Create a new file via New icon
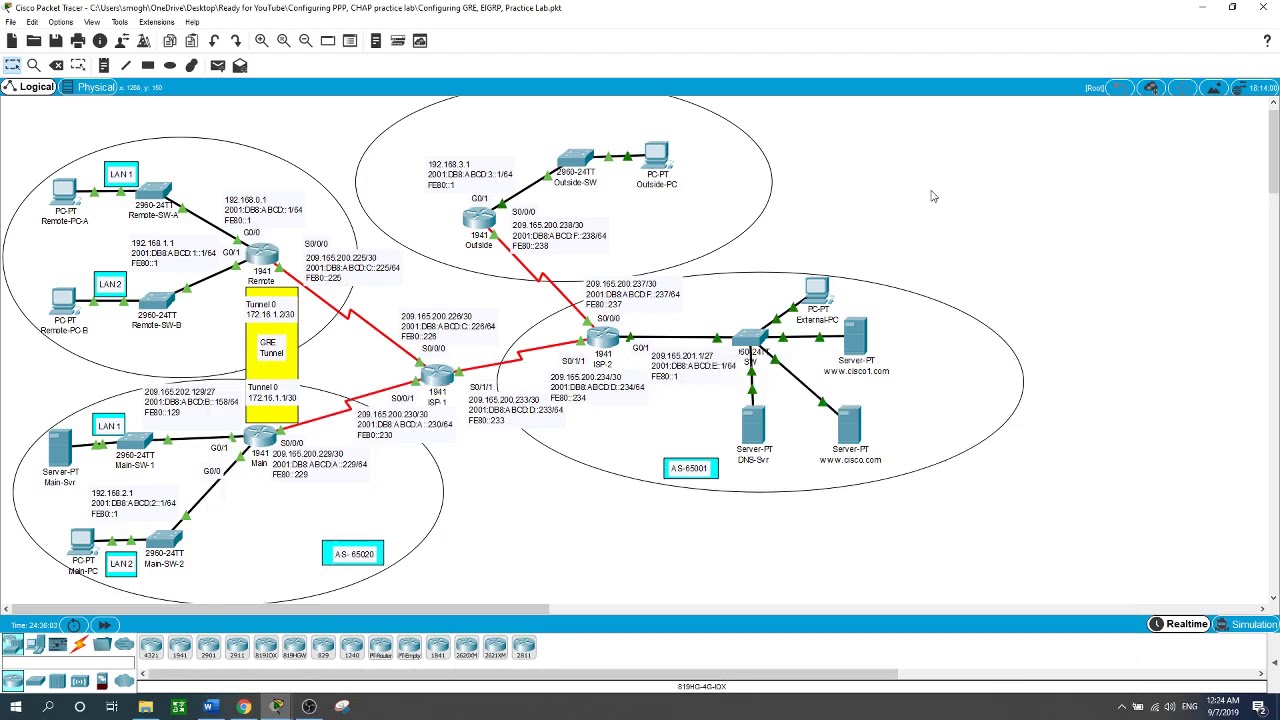The width and height of the screenshot is (1280, 720). tap(11, 41)
